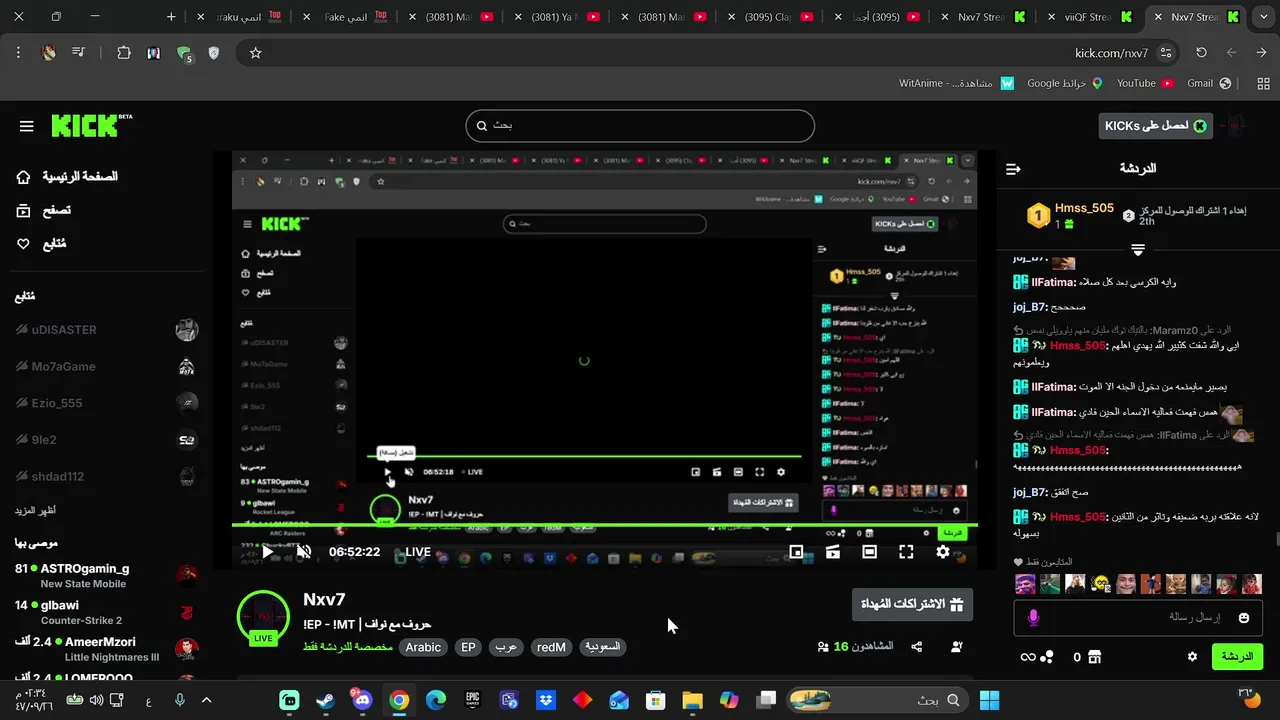Enter fullscreen on the stream player
This screenshot has width=1280, height=720.
[906, 552]
